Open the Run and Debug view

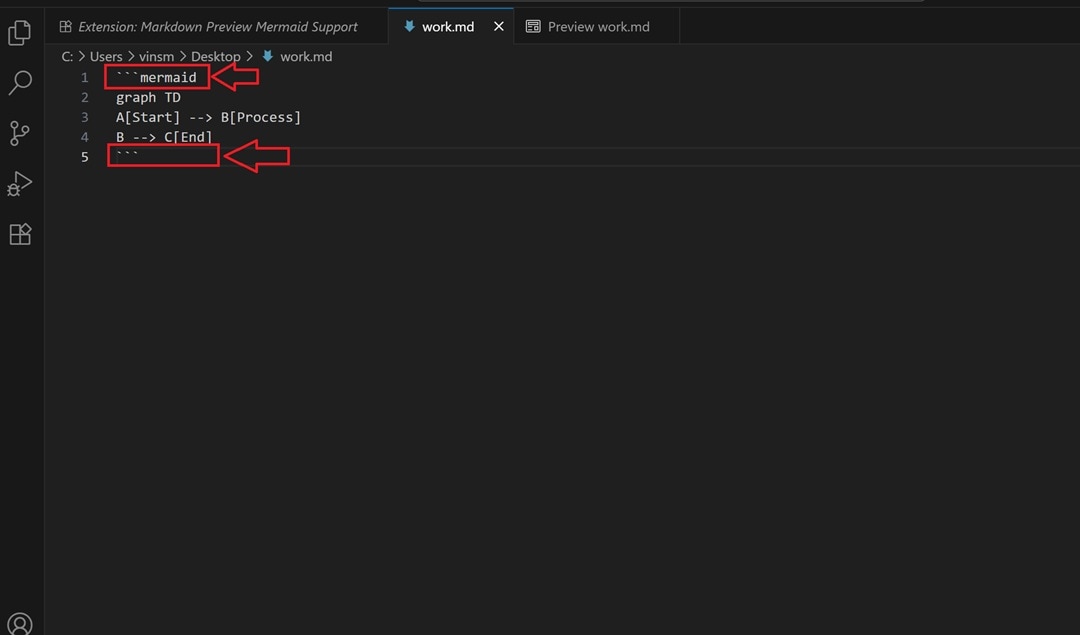pos(19,183)
